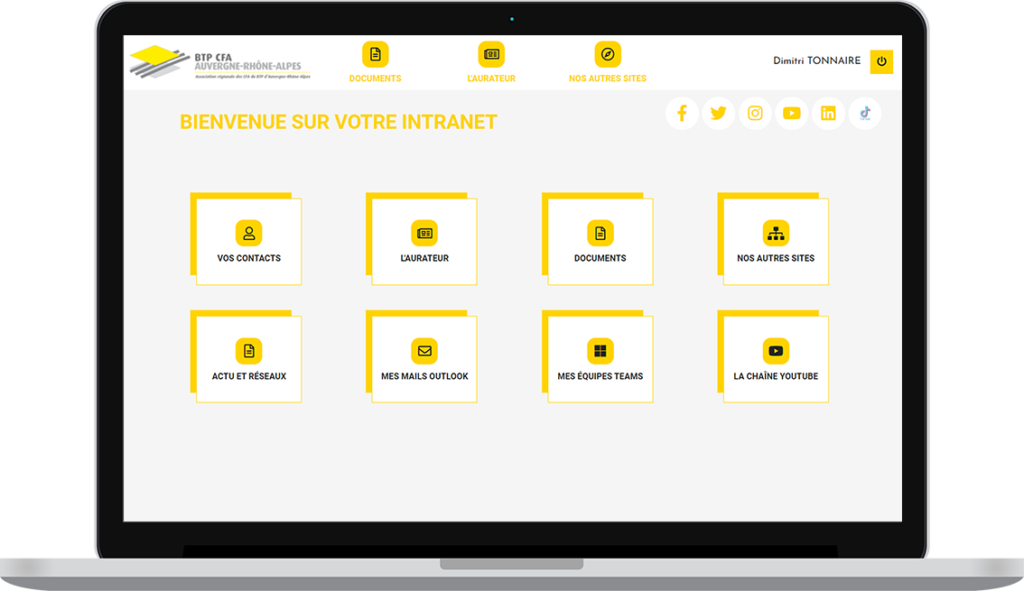Select L'Aurateur in the top navigation
This screenshot has height=591, width=1024.
pyautogui.click(x=491, y=62)
